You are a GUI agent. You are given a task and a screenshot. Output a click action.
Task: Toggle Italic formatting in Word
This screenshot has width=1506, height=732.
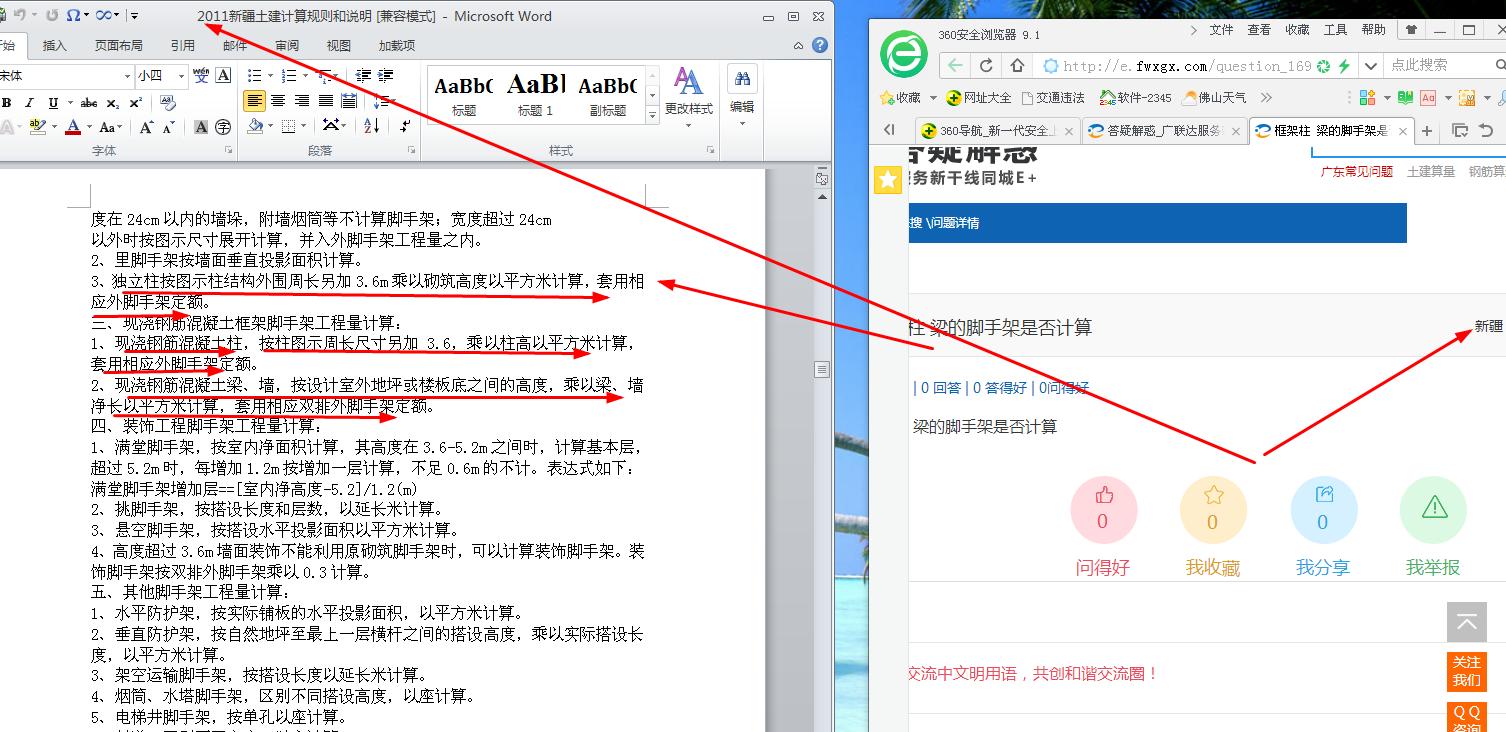point(29,102)
